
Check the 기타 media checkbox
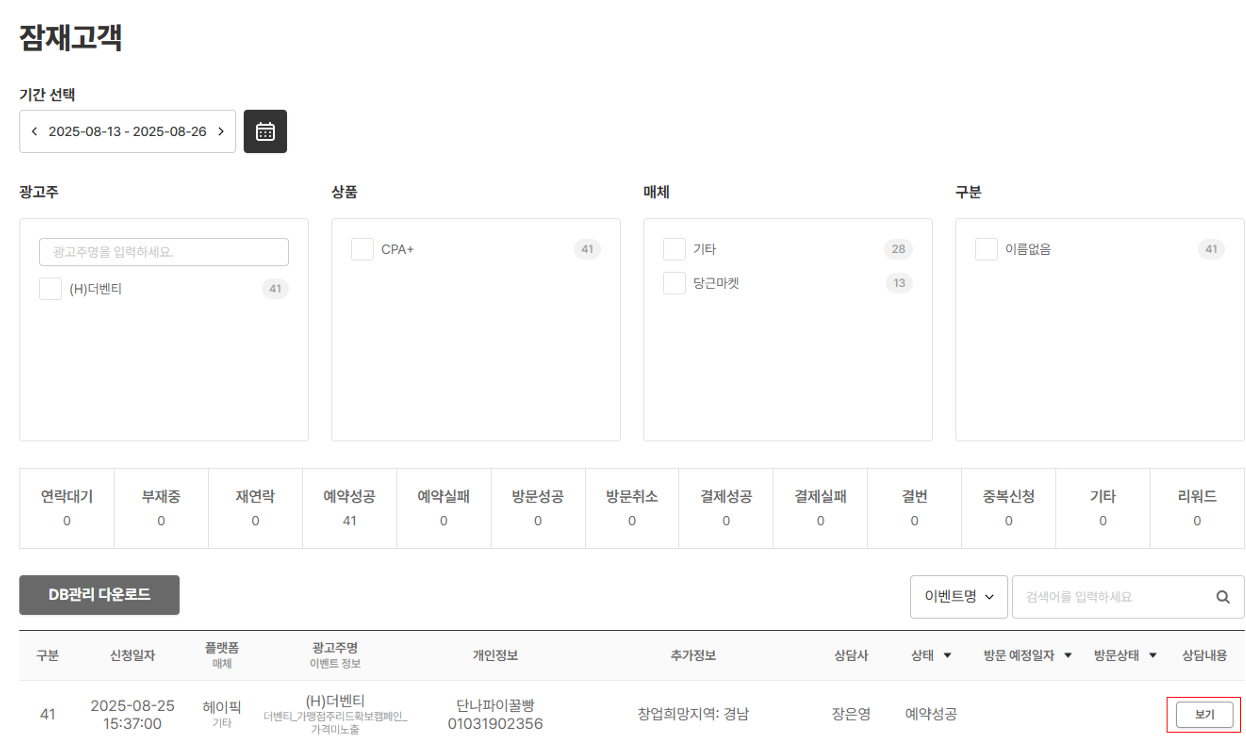click(x=674, y=249)
